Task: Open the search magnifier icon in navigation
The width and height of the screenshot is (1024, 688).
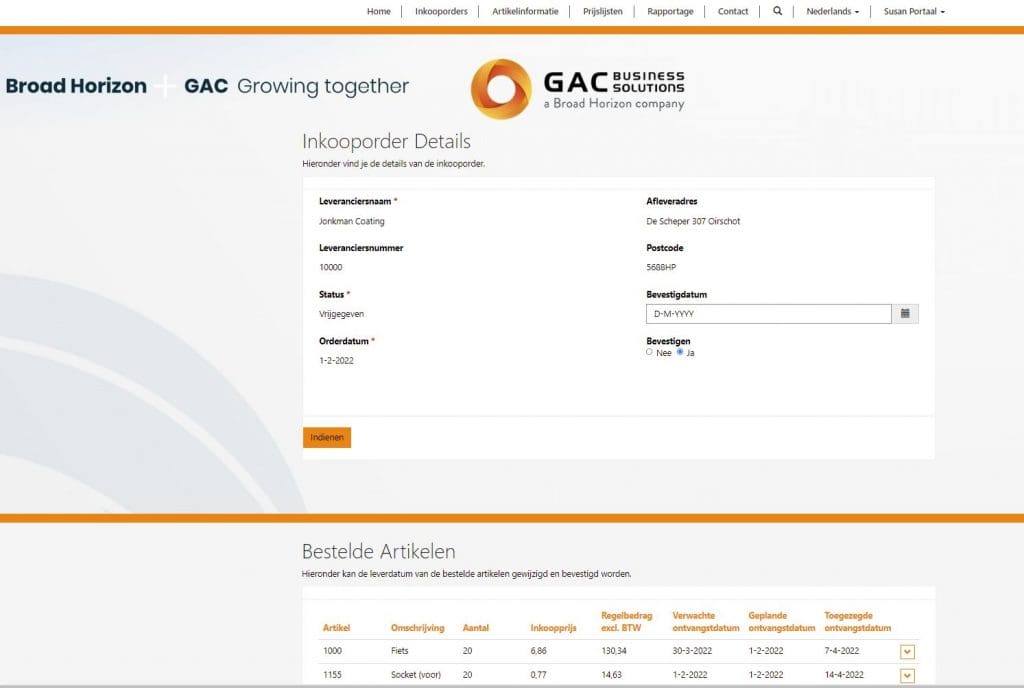Action: 777,11
